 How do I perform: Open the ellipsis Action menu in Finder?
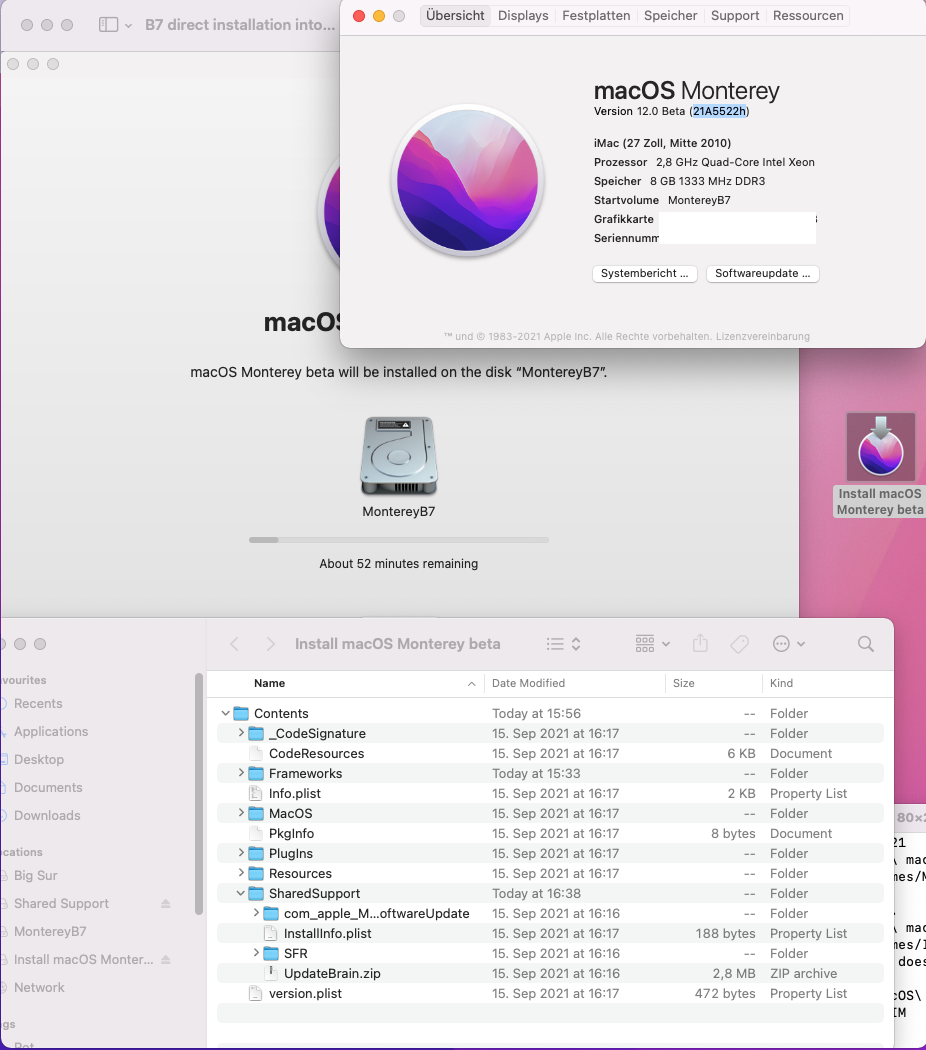click(788, 644)
